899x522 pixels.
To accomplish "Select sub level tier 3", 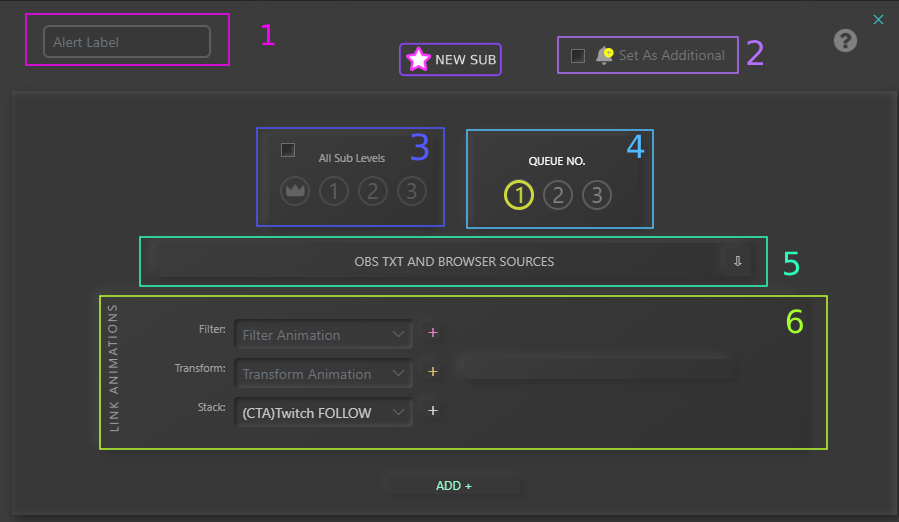I will [x=411, y=191].
